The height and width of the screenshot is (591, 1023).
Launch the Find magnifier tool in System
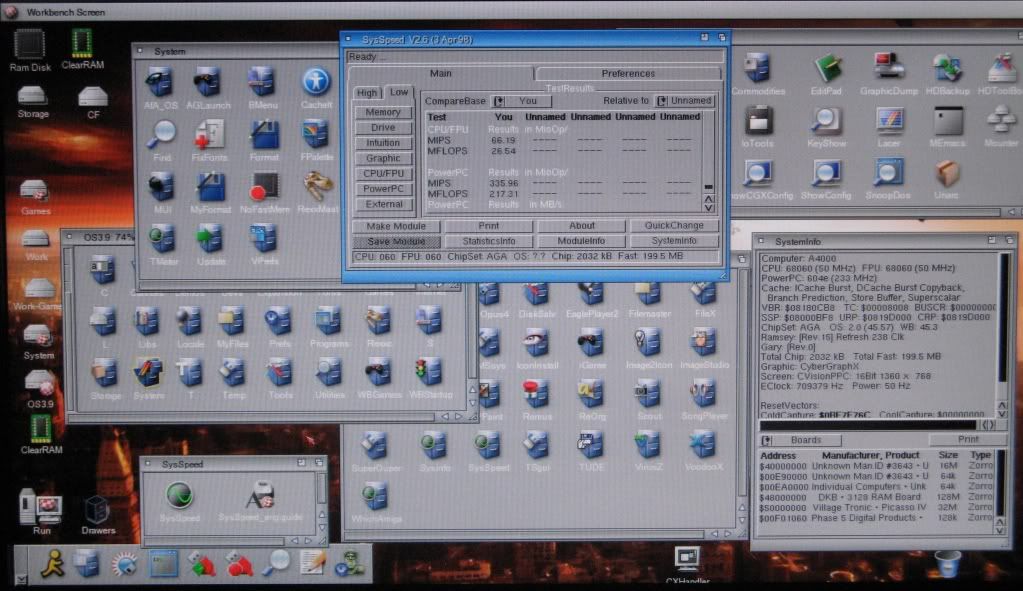[x=161, y=135]
